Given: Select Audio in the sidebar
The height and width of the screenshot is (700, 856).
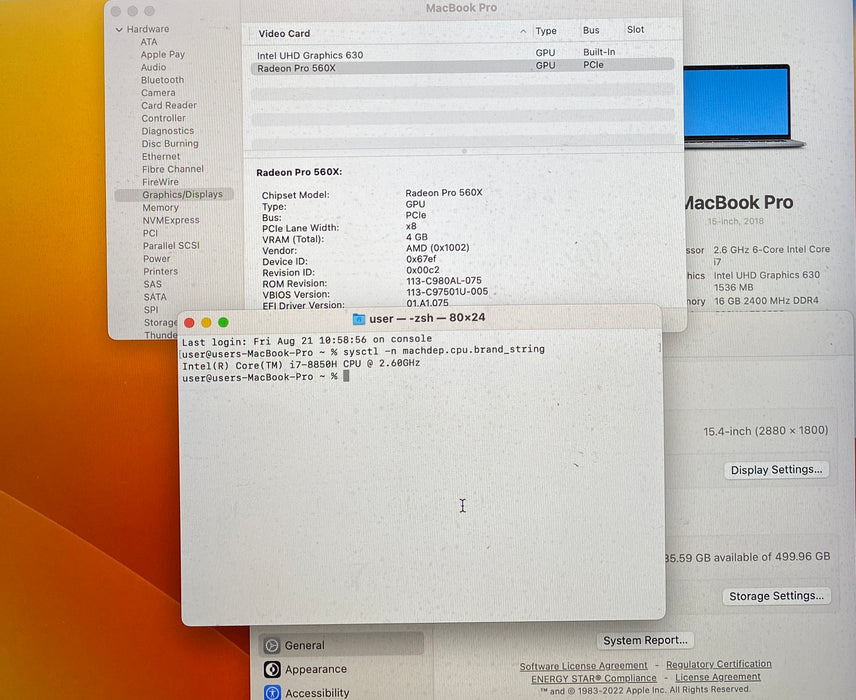Looking at the screenshot, I should [x=153, y=67].
